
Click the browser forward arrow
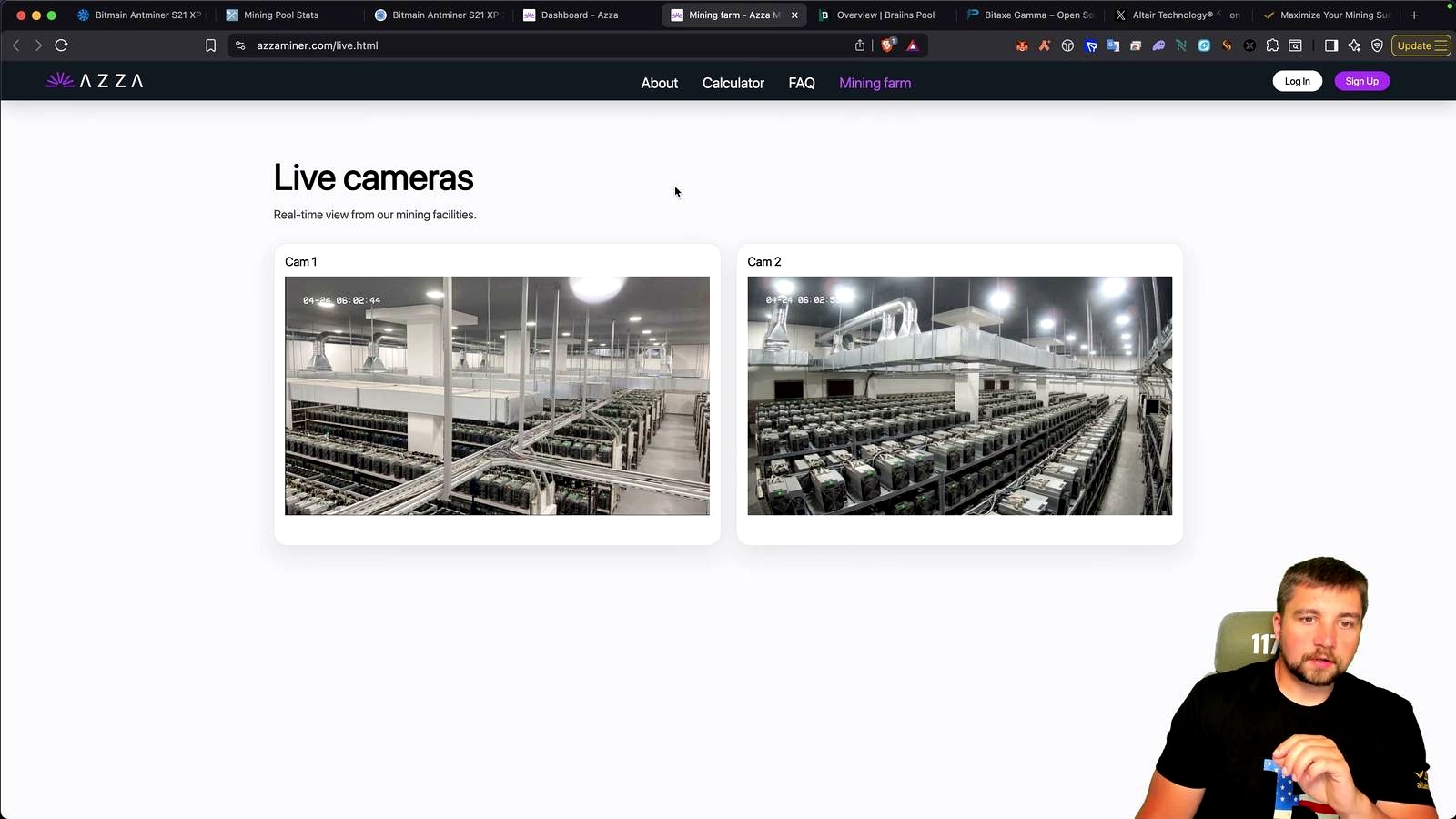(x=38, y=45)
